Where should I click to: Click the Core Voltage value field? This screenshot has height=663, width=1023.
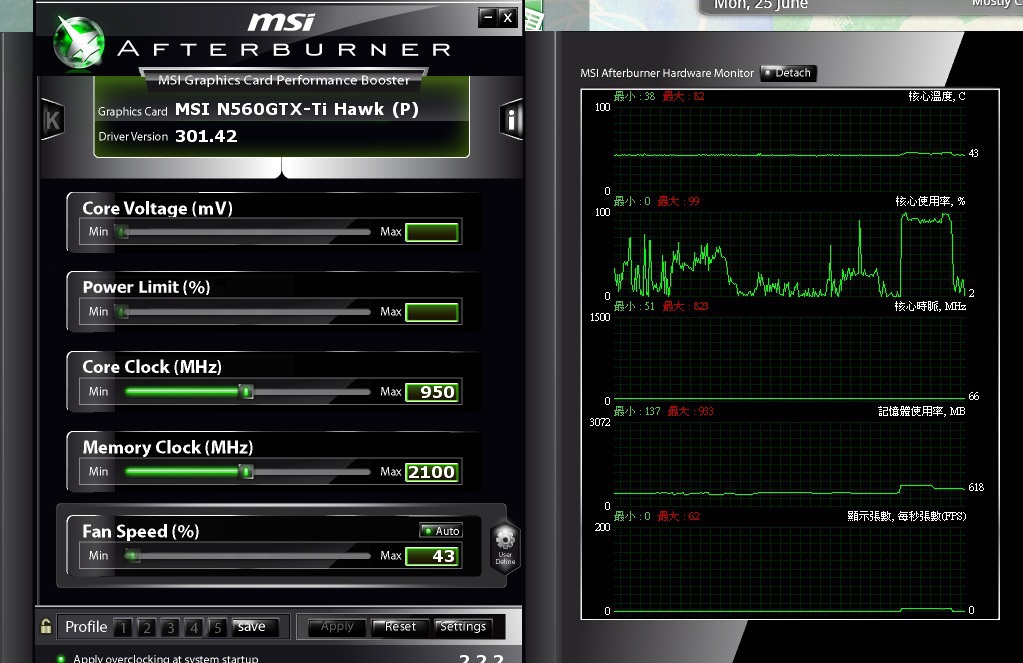click(x=432, y=232)
